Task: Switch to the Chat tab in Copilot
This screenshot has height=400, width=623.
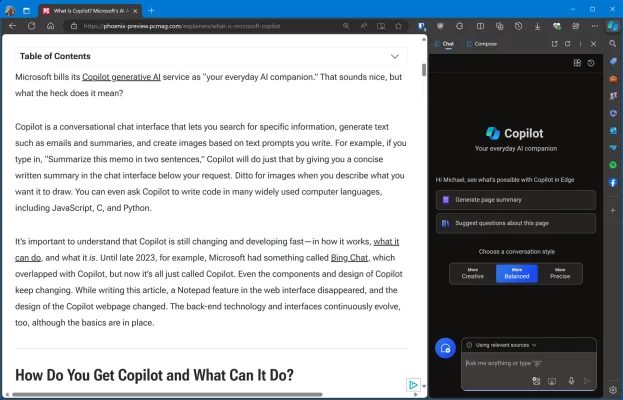Action: coord(444,44)
